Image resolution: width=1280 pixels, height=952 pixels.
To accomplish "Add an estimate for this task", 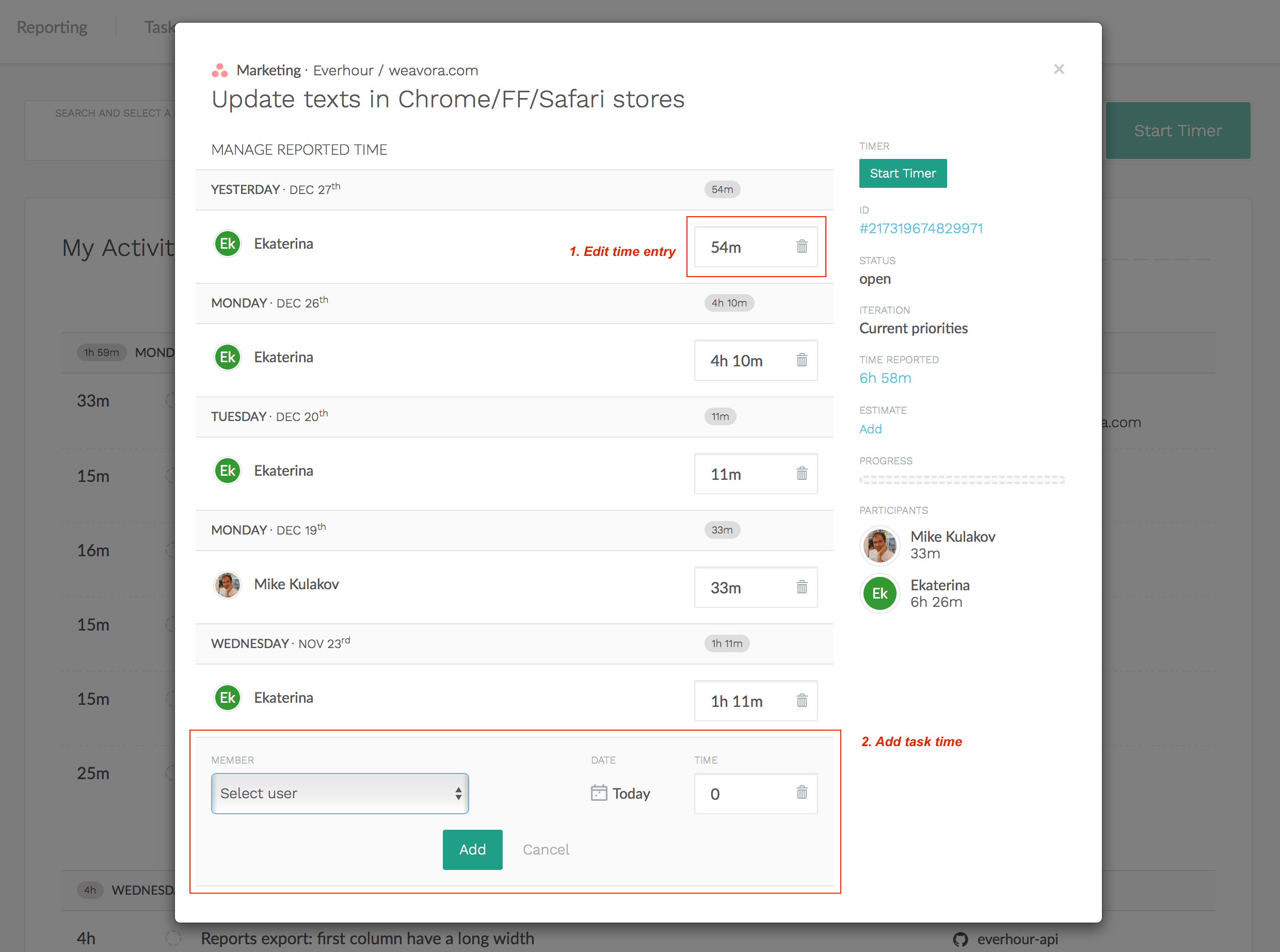I will point(870,429).
